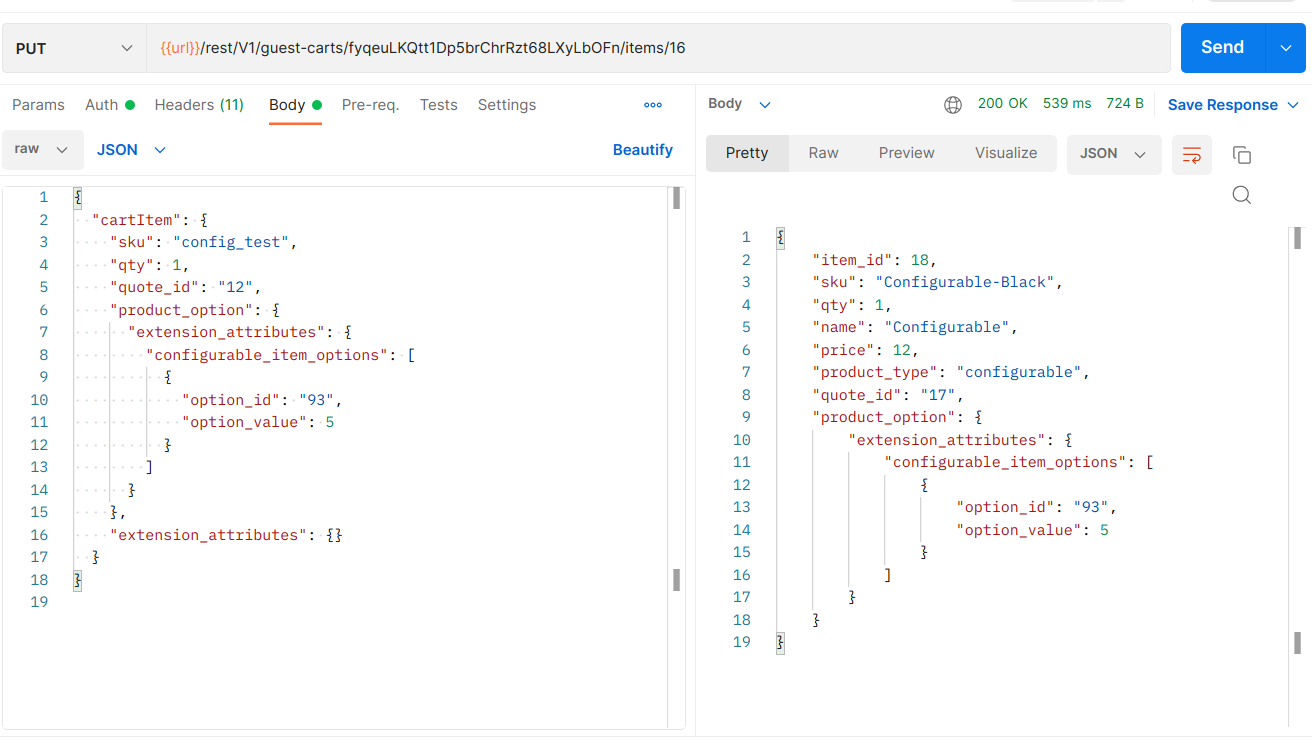1312x741 pixels.
Task: Click the request URL input field
Action: [658, 48]
